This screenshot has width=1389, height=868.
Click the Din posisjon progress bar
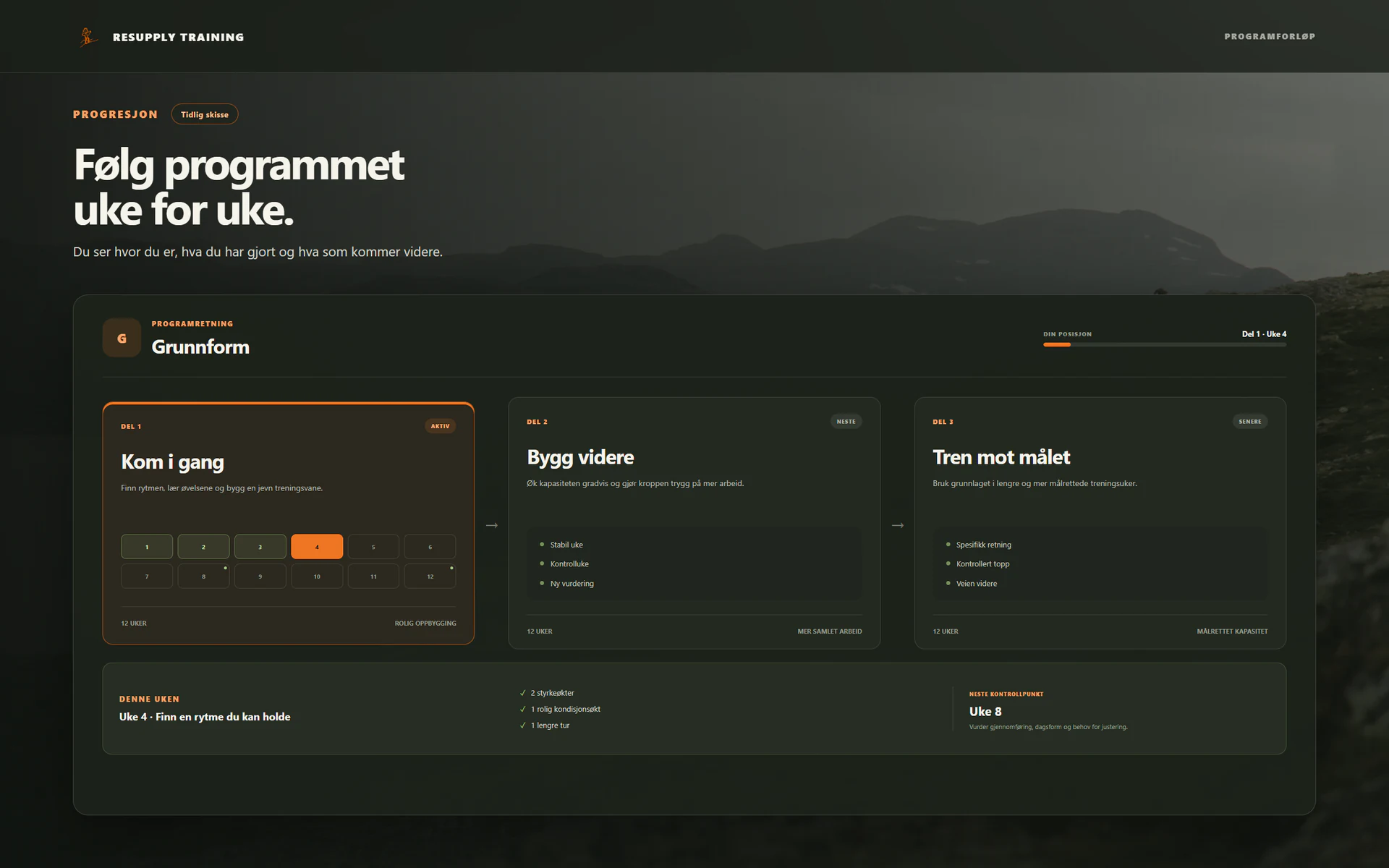pos(1165,344)
